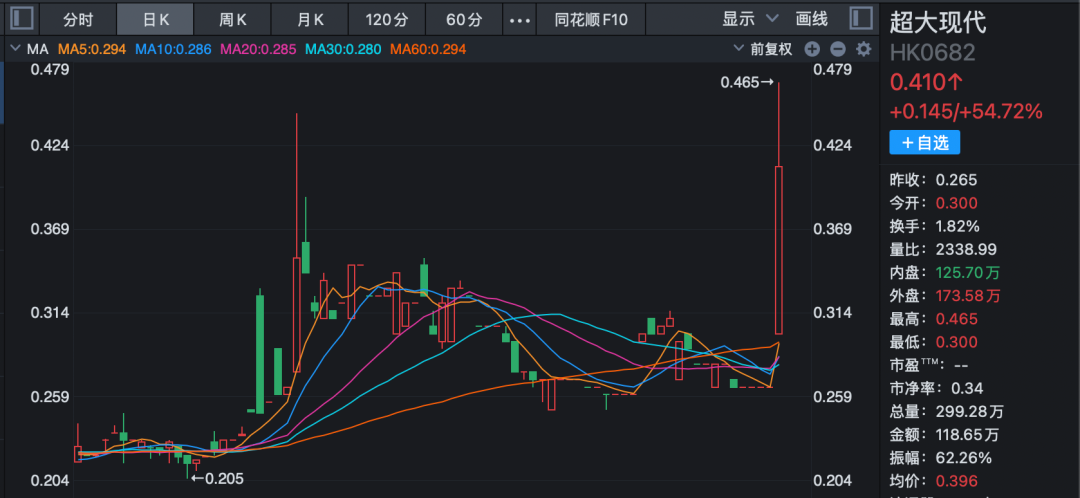The width and height of the screenshot is (1080, 498).
Task: Click the zoom out minus icon
Action: (x=838, y=49)
